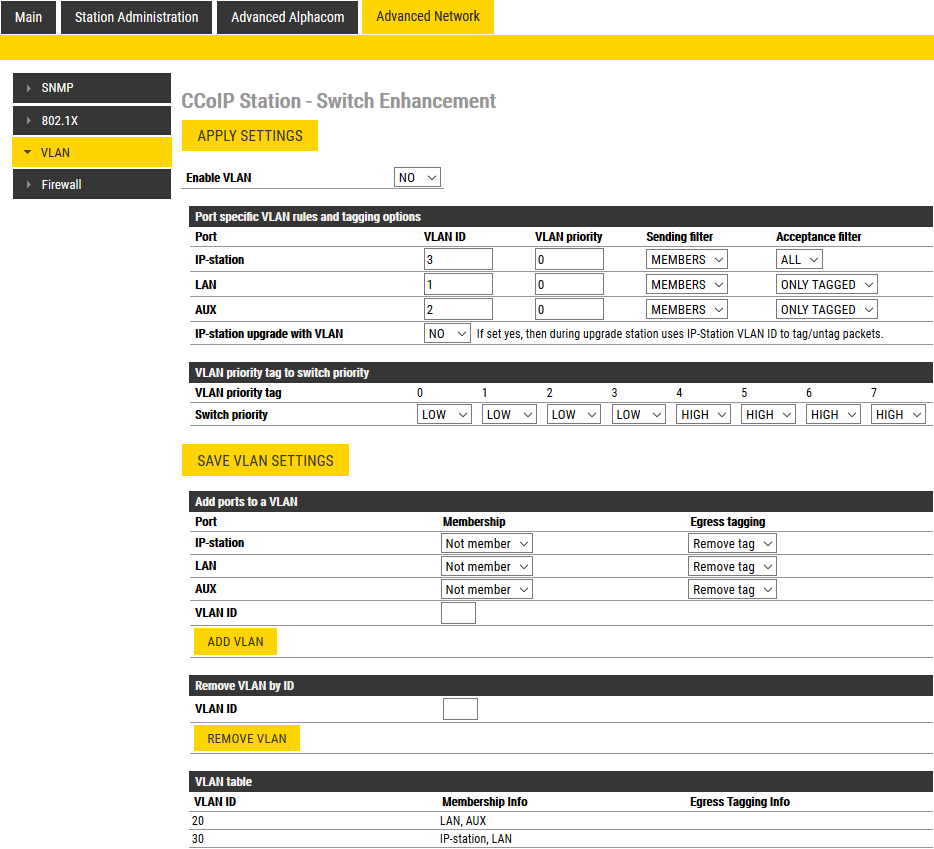Collapse the VLAN sidebar section
Image resolution: width=934 pixels, height=849 pixels.
[28, 152]
